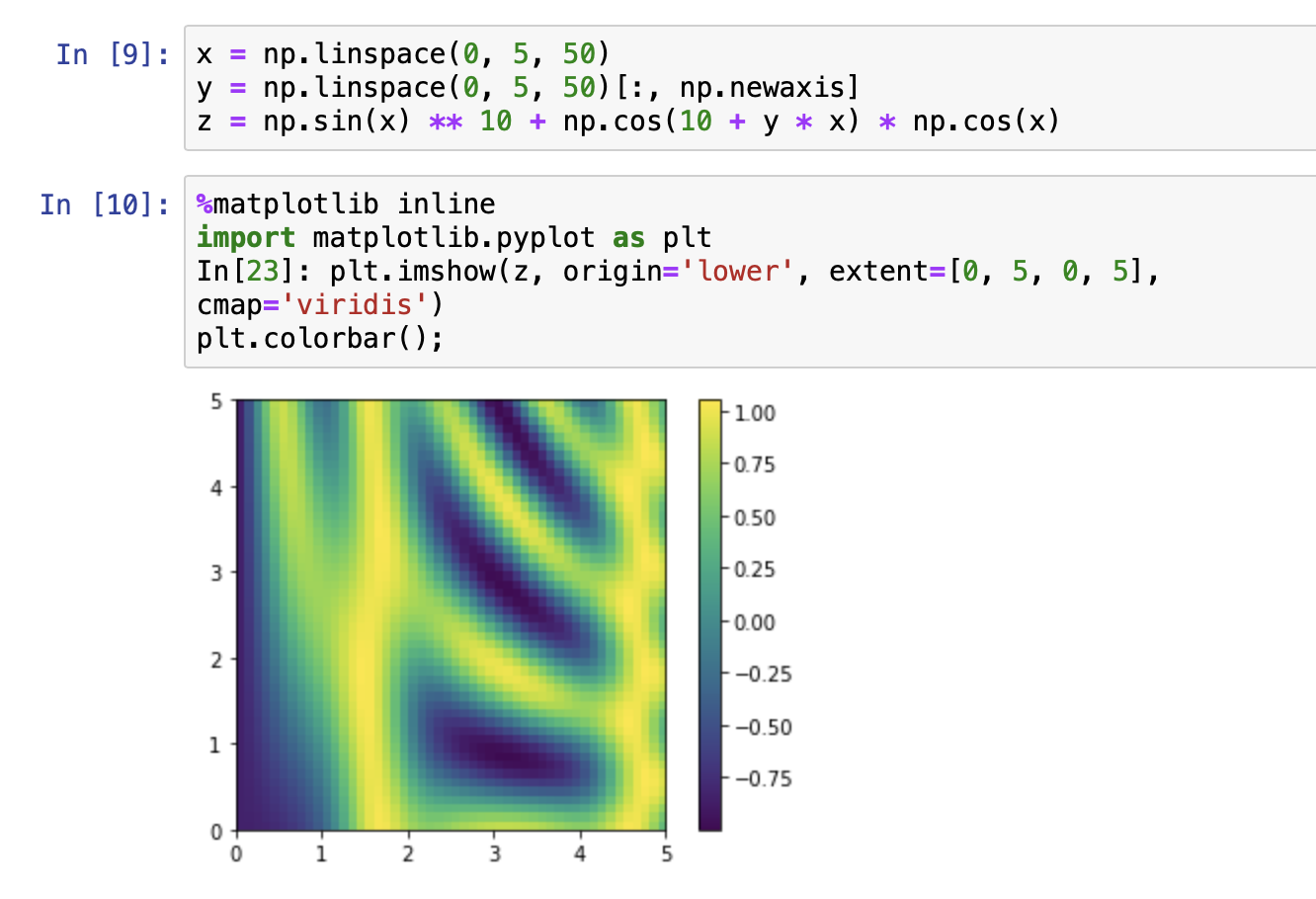1316x899 pixels.
Task: Place cursor in the x = np.linspace code line
Action: coord(403,53)
